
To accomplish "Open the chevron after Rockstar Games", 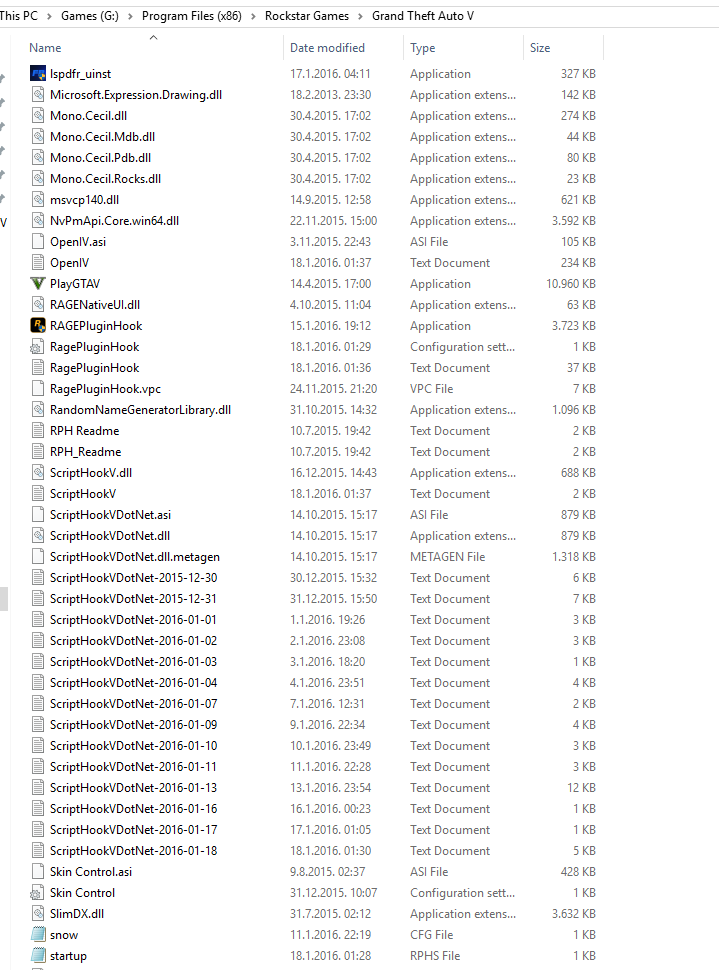I will point(360,16).
